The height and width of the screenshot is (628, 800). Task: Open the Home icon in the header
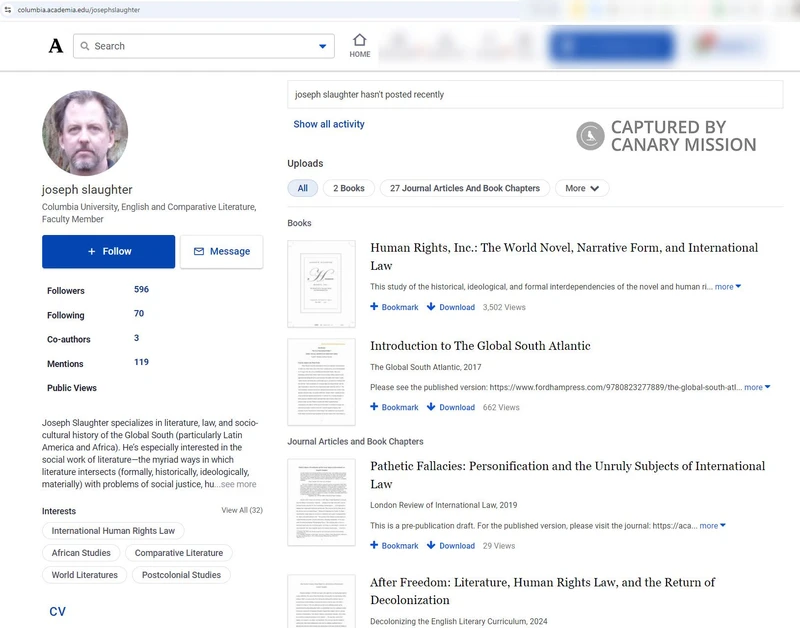360,45
